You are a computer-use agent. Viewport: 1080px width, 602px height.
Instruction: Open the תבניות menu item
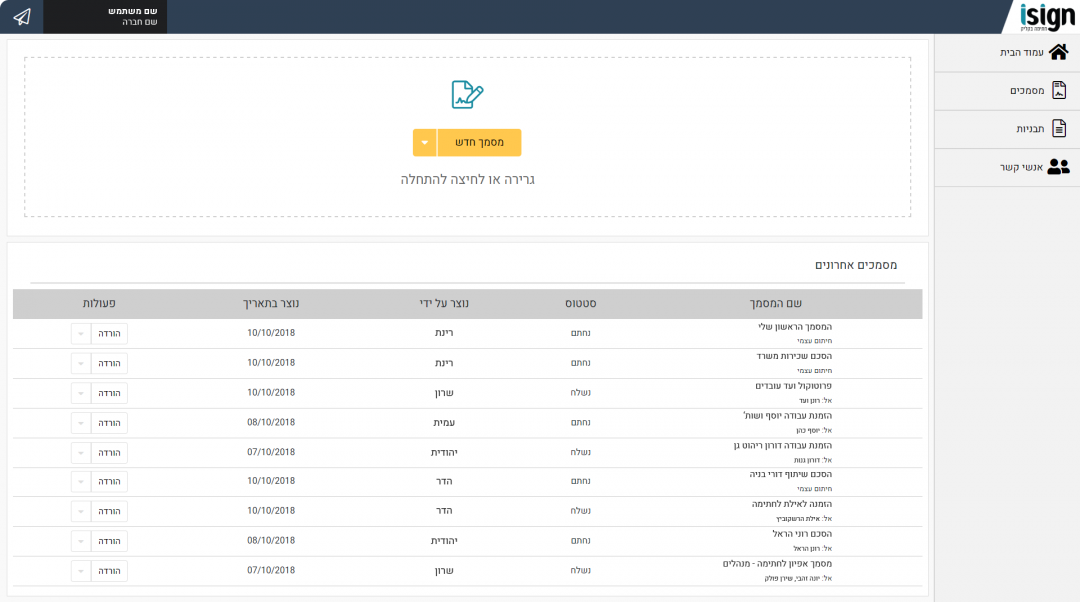(x=1030, y=129)
